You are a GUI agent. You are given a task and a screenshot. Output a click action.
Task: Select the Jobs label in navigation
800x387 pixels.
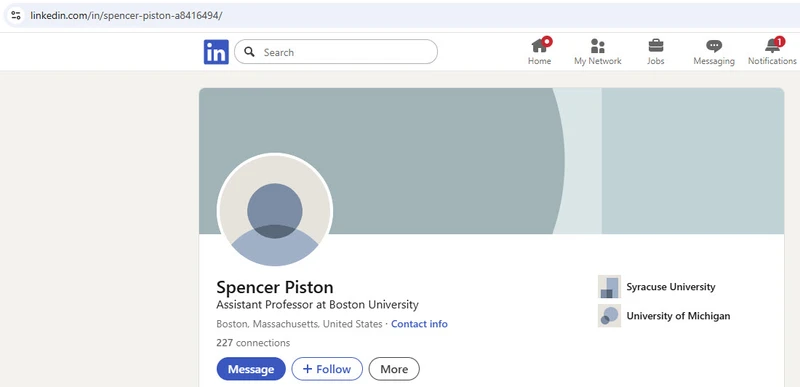pos(656,61)
